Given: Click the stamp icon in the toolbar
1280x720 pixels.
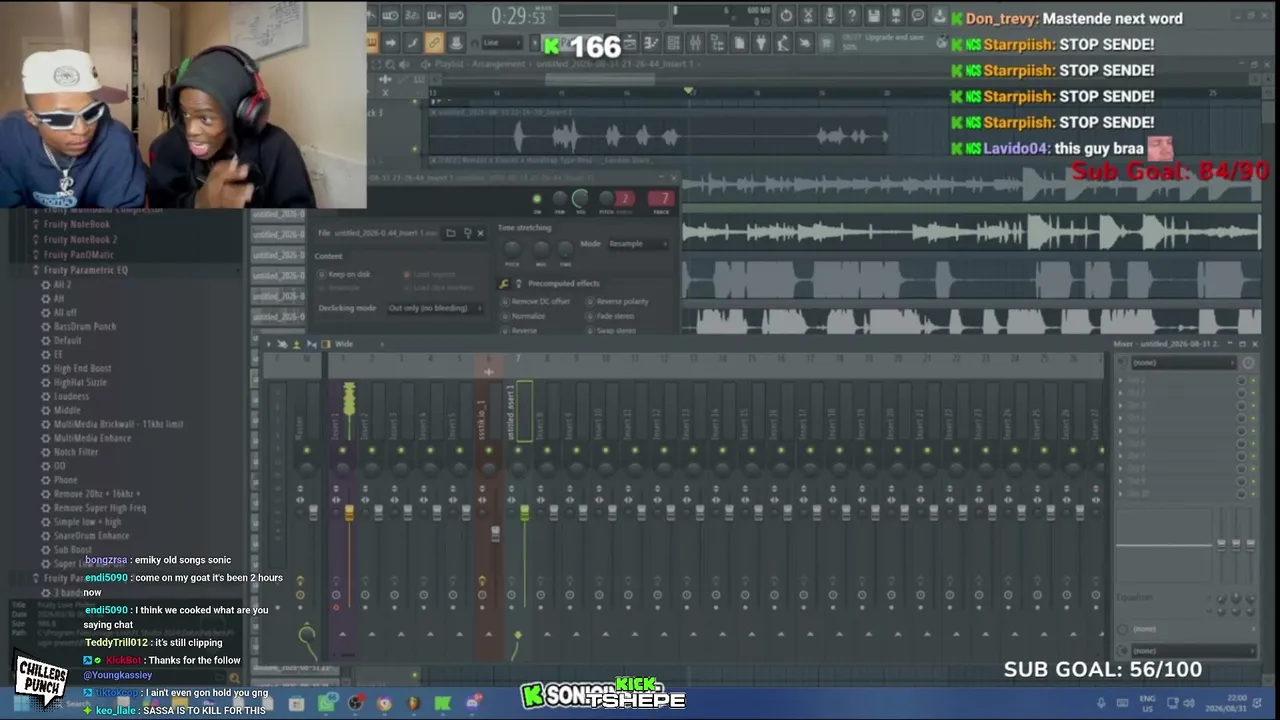Looking at the screenshot, I should 456,43.
